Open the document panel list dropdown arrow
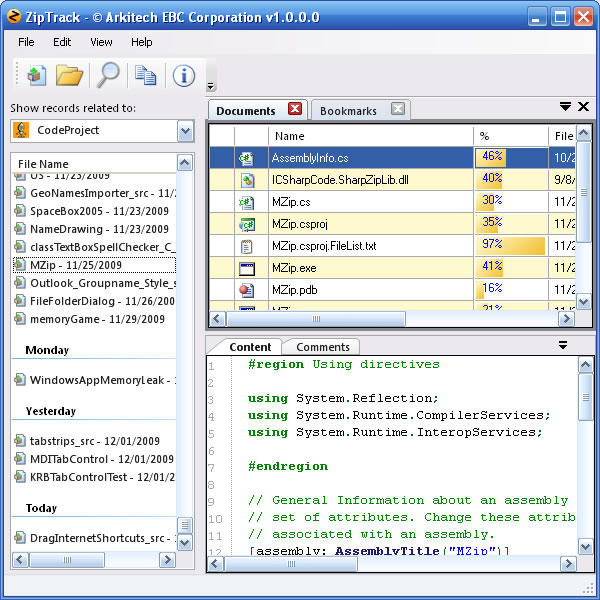 point(565,106)
